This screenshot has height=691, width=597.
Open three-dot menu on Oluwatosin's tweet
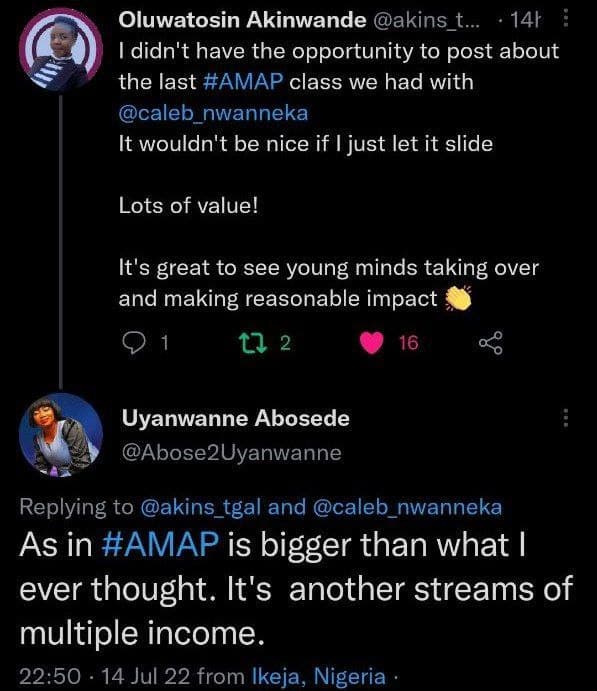point(566,20)
